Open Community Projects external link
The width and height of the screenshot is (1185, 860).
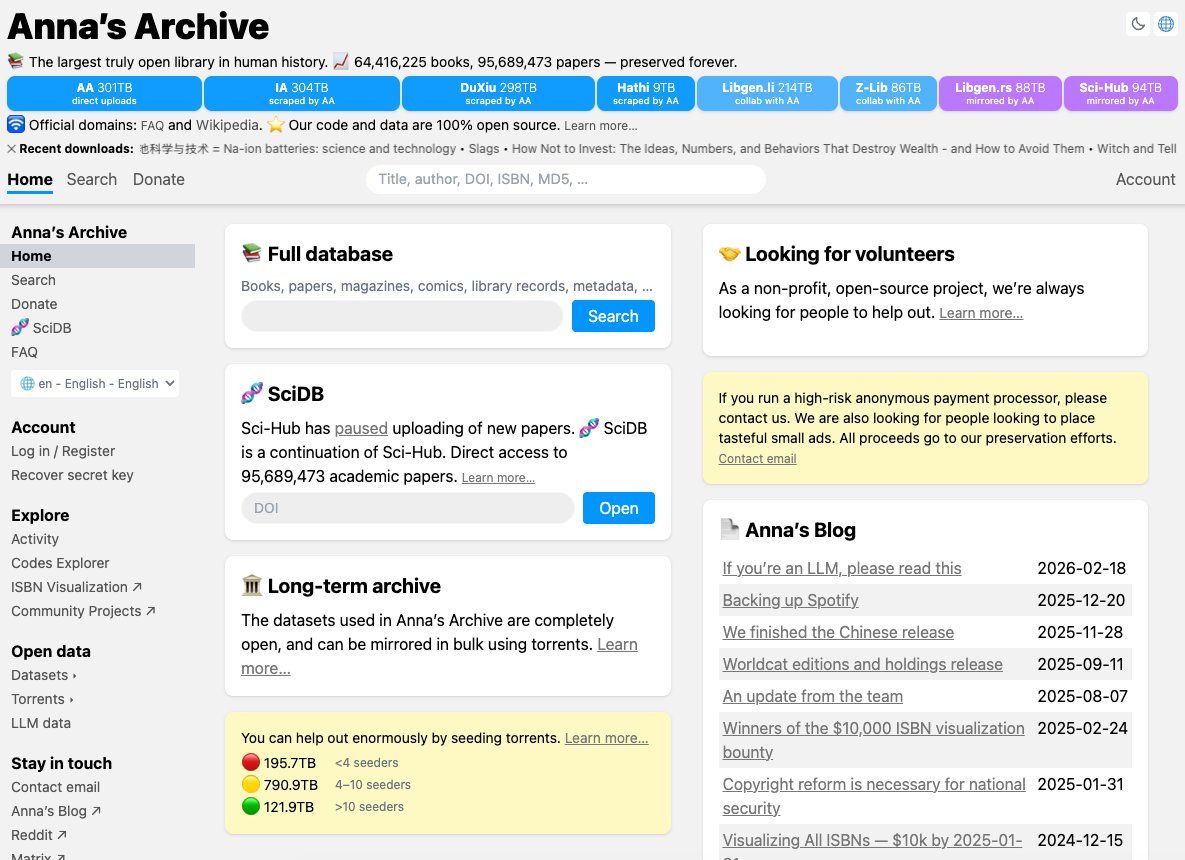[83, 611]
